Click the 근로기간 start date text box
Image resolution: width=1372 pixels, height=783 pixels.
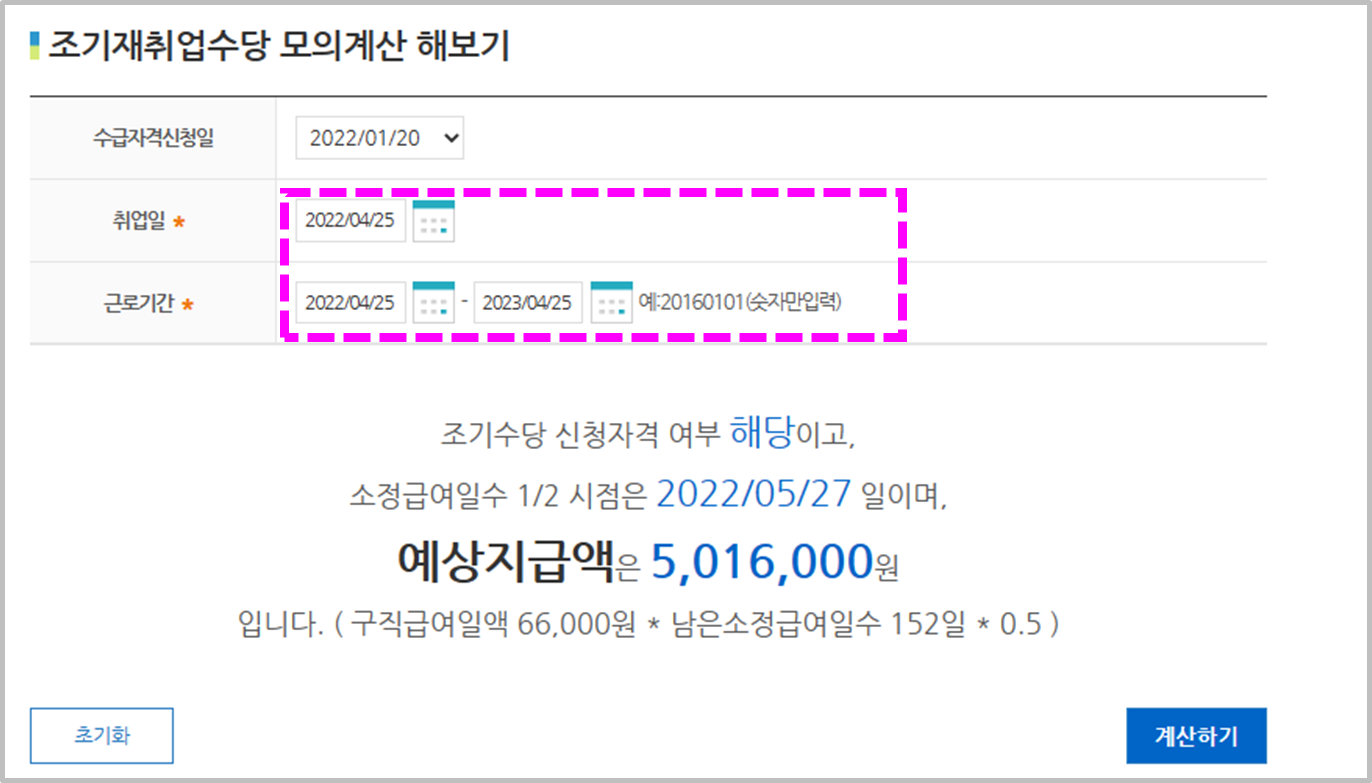click(x=350, y=302)
